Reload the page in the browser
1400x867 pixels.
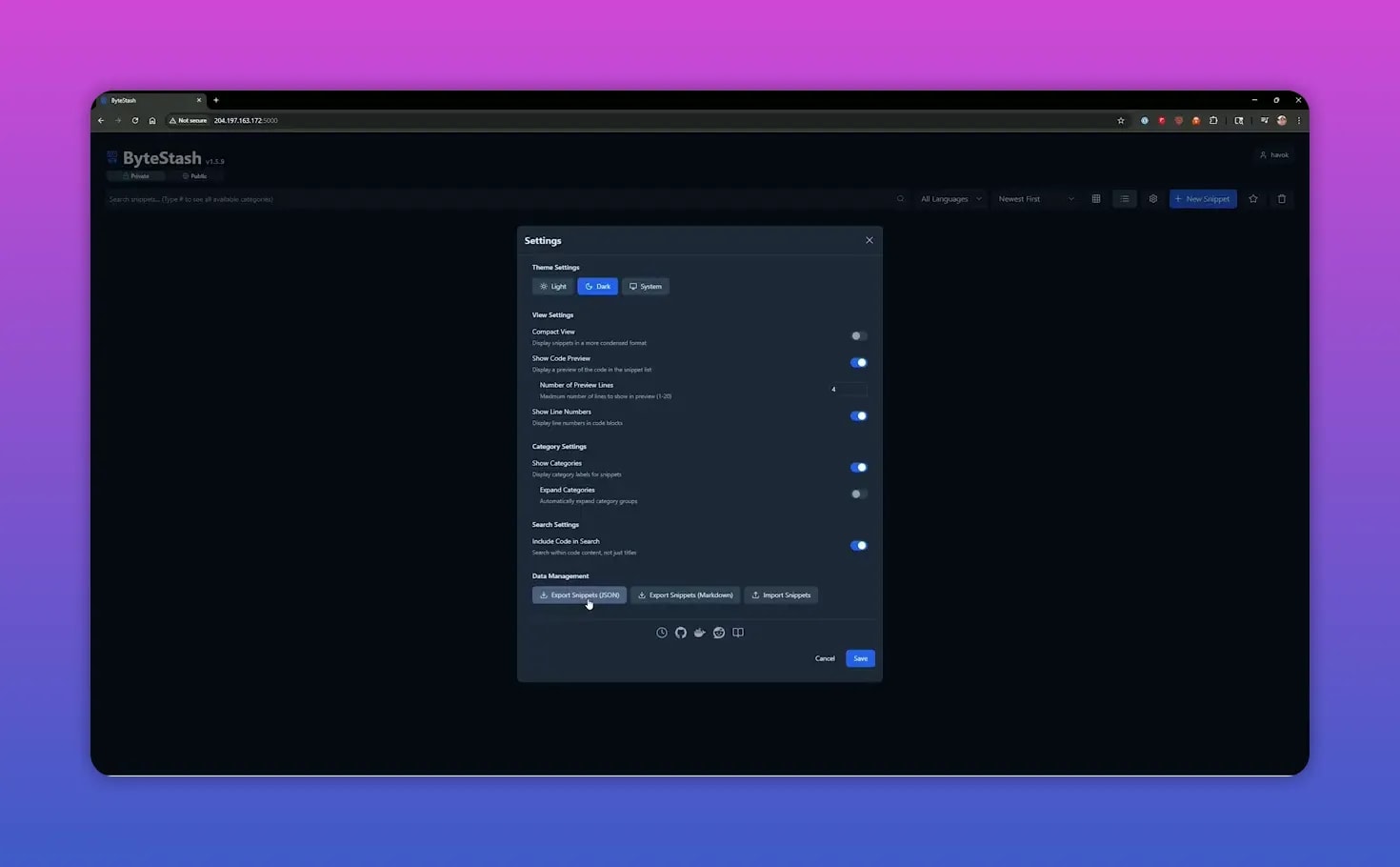tap(135, 121)
